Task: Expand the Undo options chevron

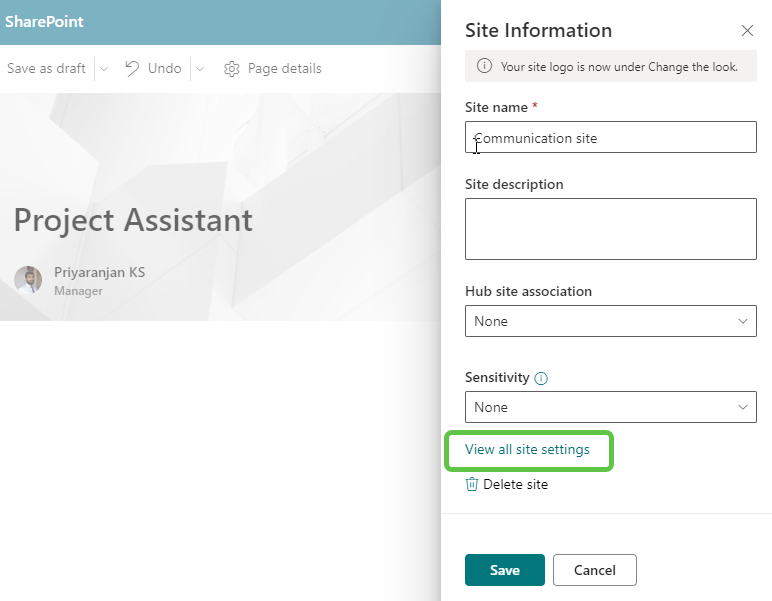Action: [199, 69]
